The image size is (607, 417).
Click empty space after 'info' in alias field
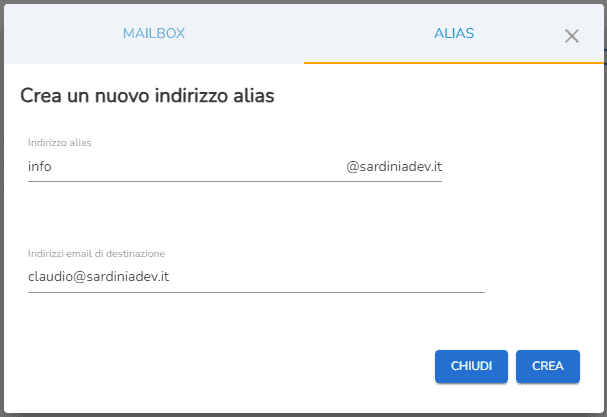point(200,167)
